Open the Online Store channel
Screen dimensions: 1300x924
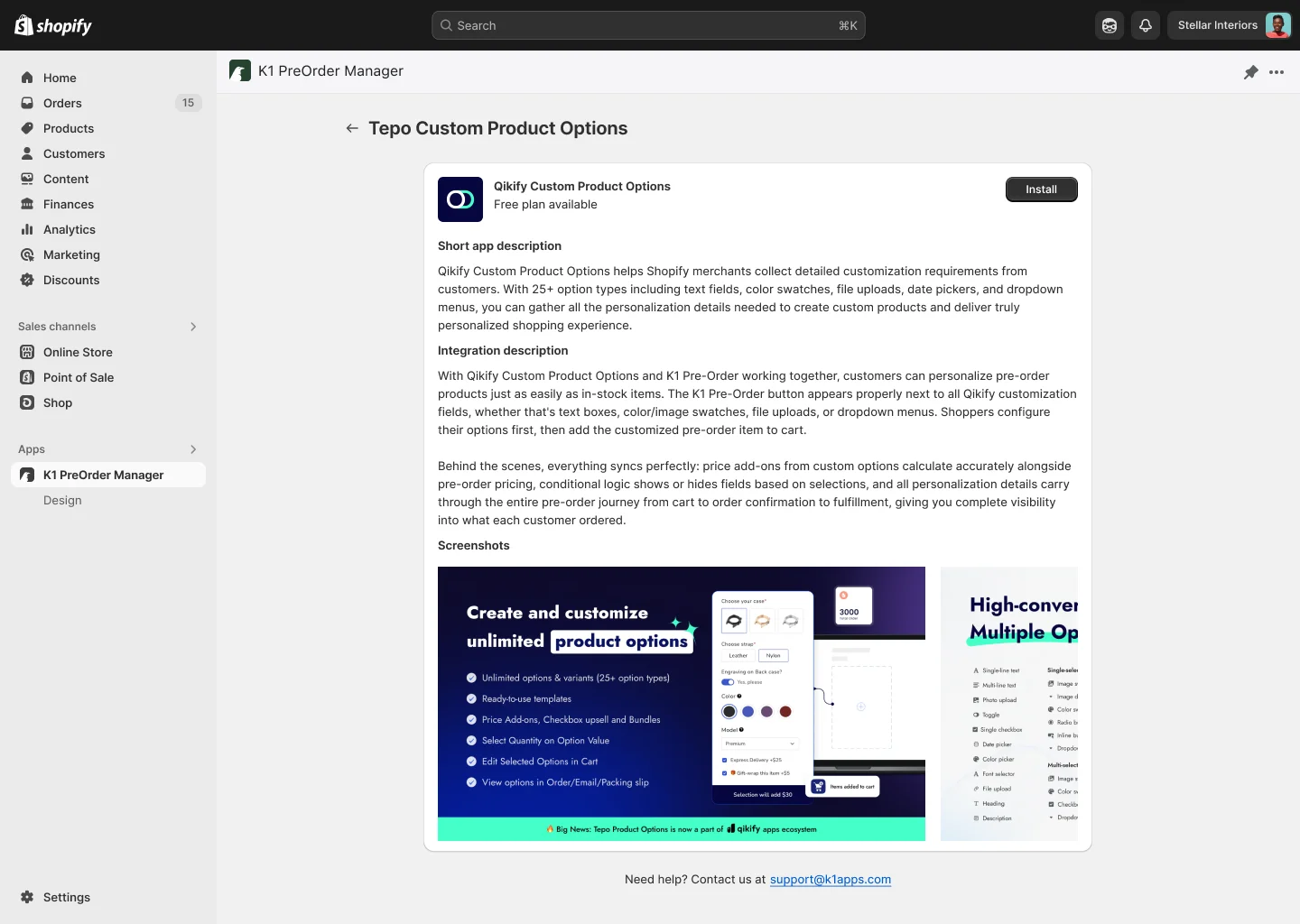pos(77,352)
